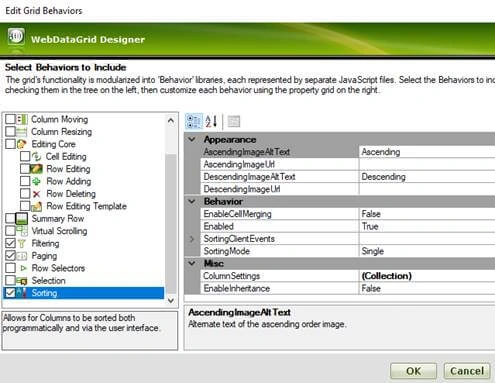
Task: Open the Property Pages toolbar icon
Action: pos(234,121)
